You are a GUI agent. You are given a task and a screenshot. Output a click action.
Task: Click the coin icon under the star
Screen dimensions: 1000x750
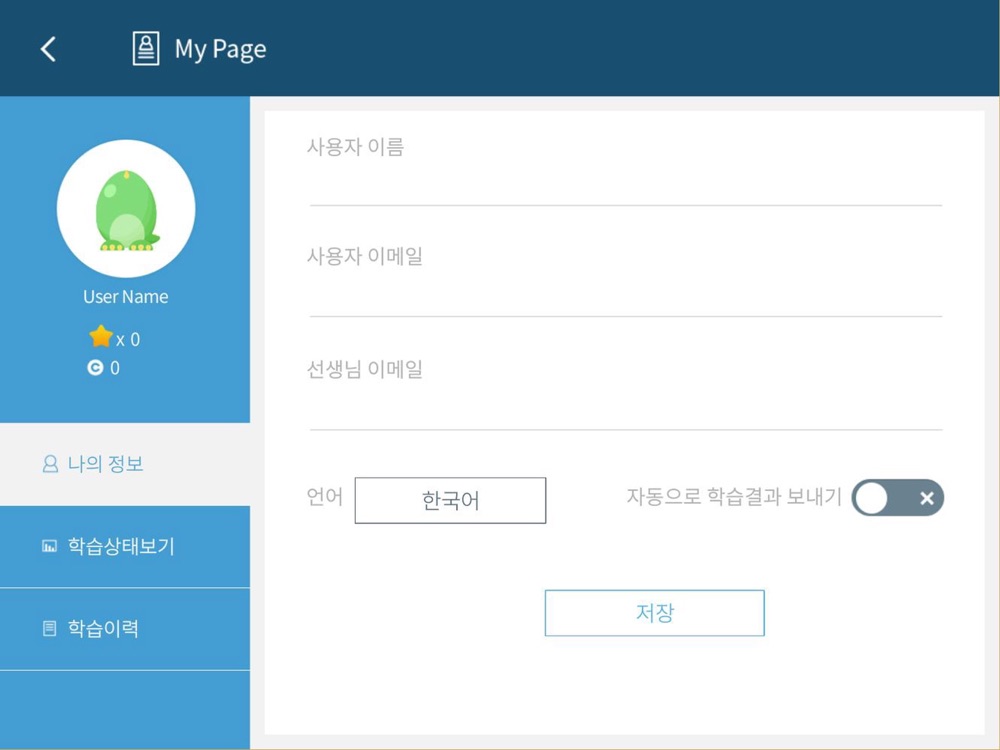tap(95, 368)
